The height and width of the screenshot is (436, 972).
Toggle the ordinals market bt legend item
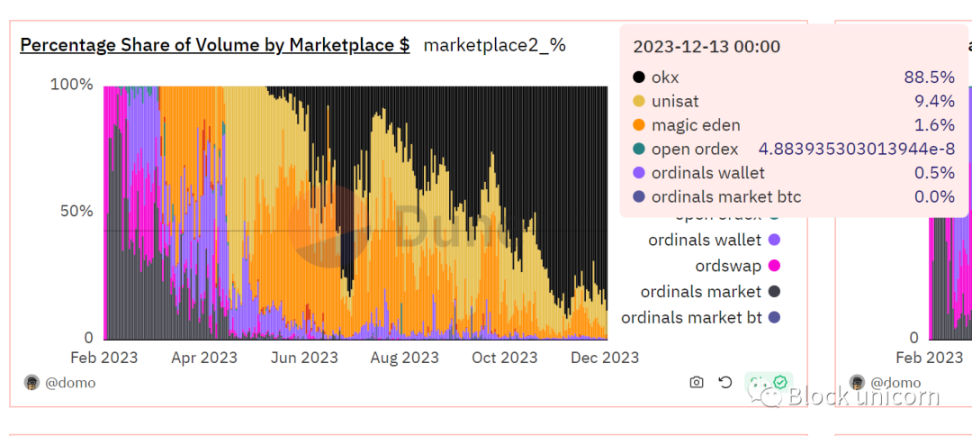(x=700, y=318)
